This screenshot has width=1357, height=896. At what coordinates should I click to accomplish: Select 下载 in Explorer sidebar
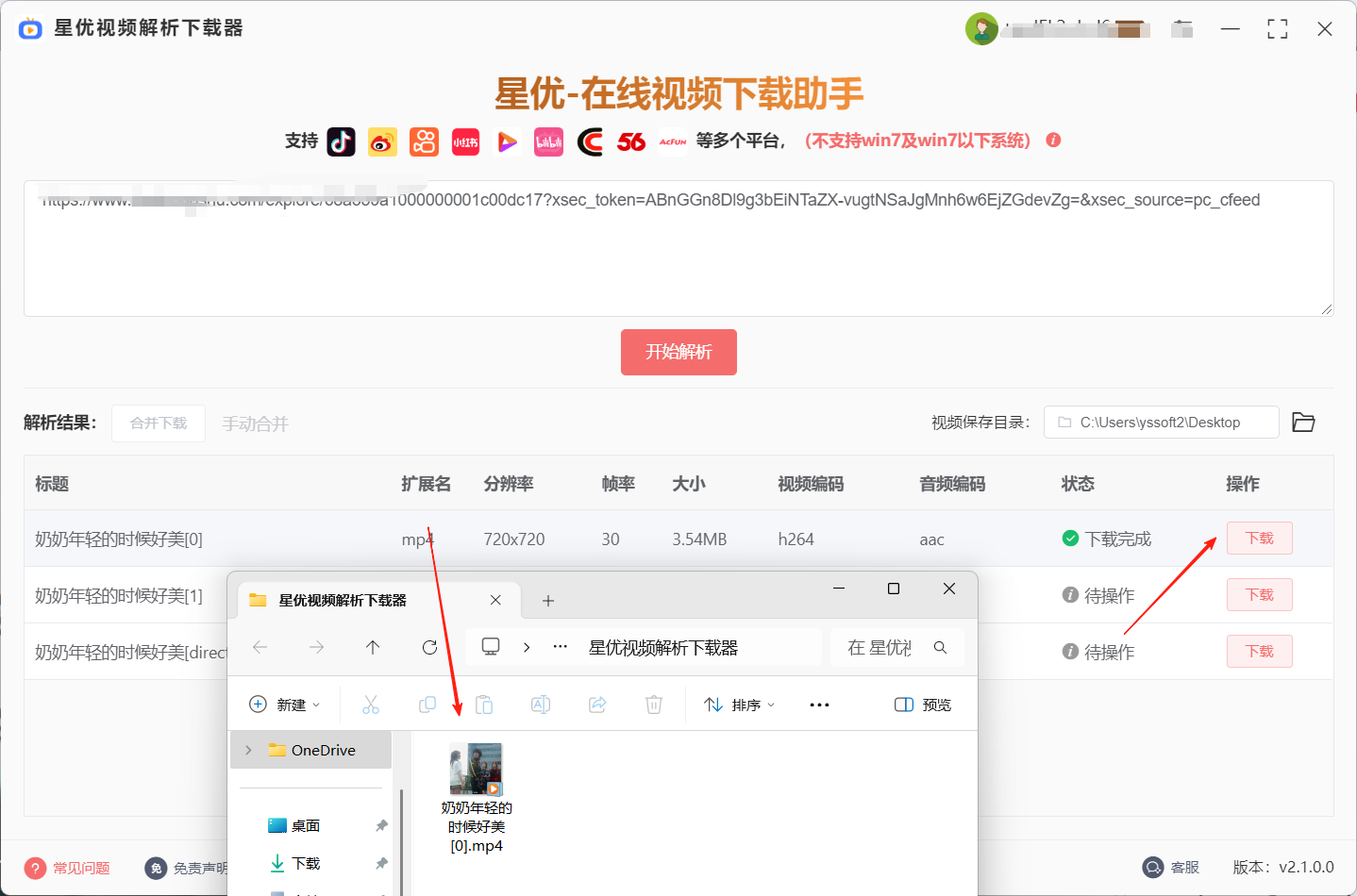pyautogui.click(x=305, y=863)
